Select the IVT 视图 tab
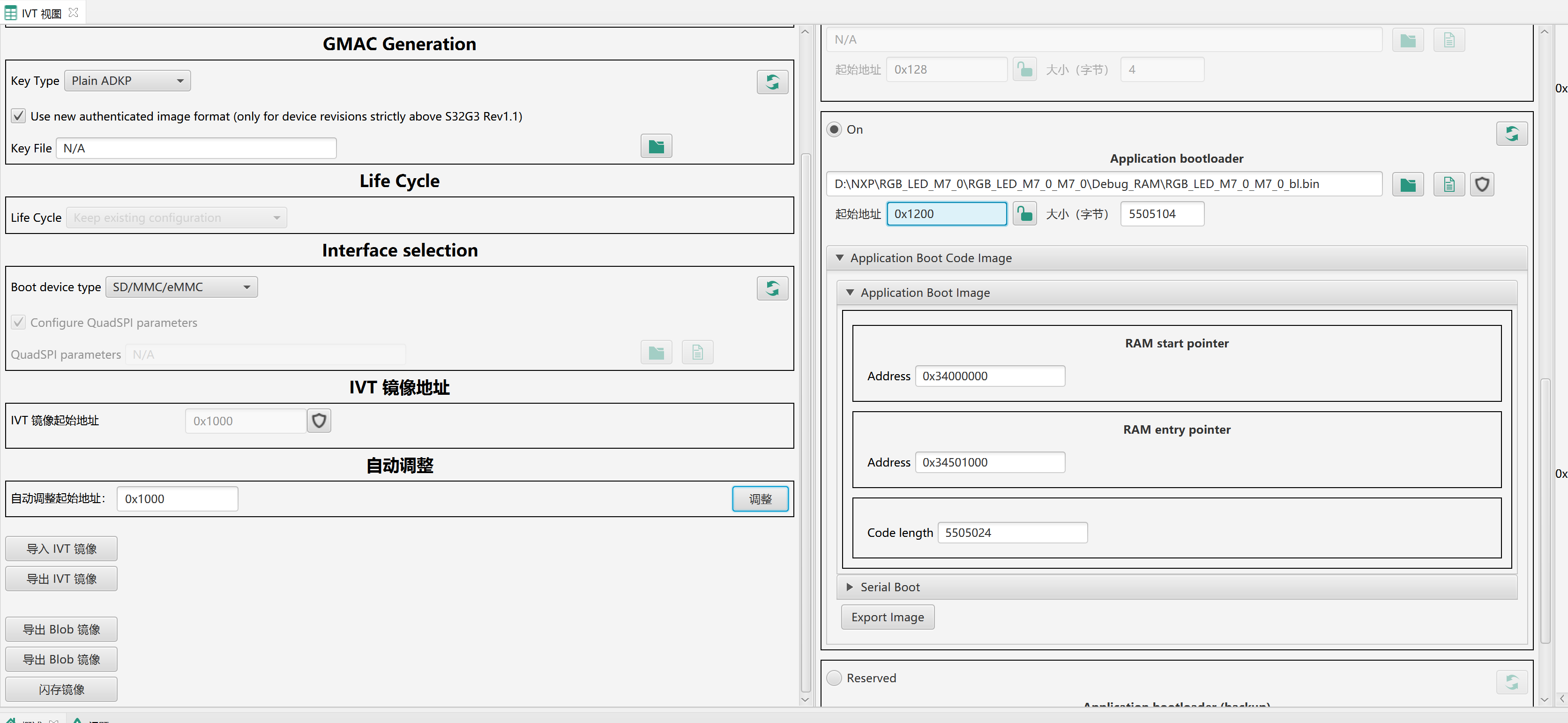The height and width of the screenshot is (723, 1568). (40, 13)
